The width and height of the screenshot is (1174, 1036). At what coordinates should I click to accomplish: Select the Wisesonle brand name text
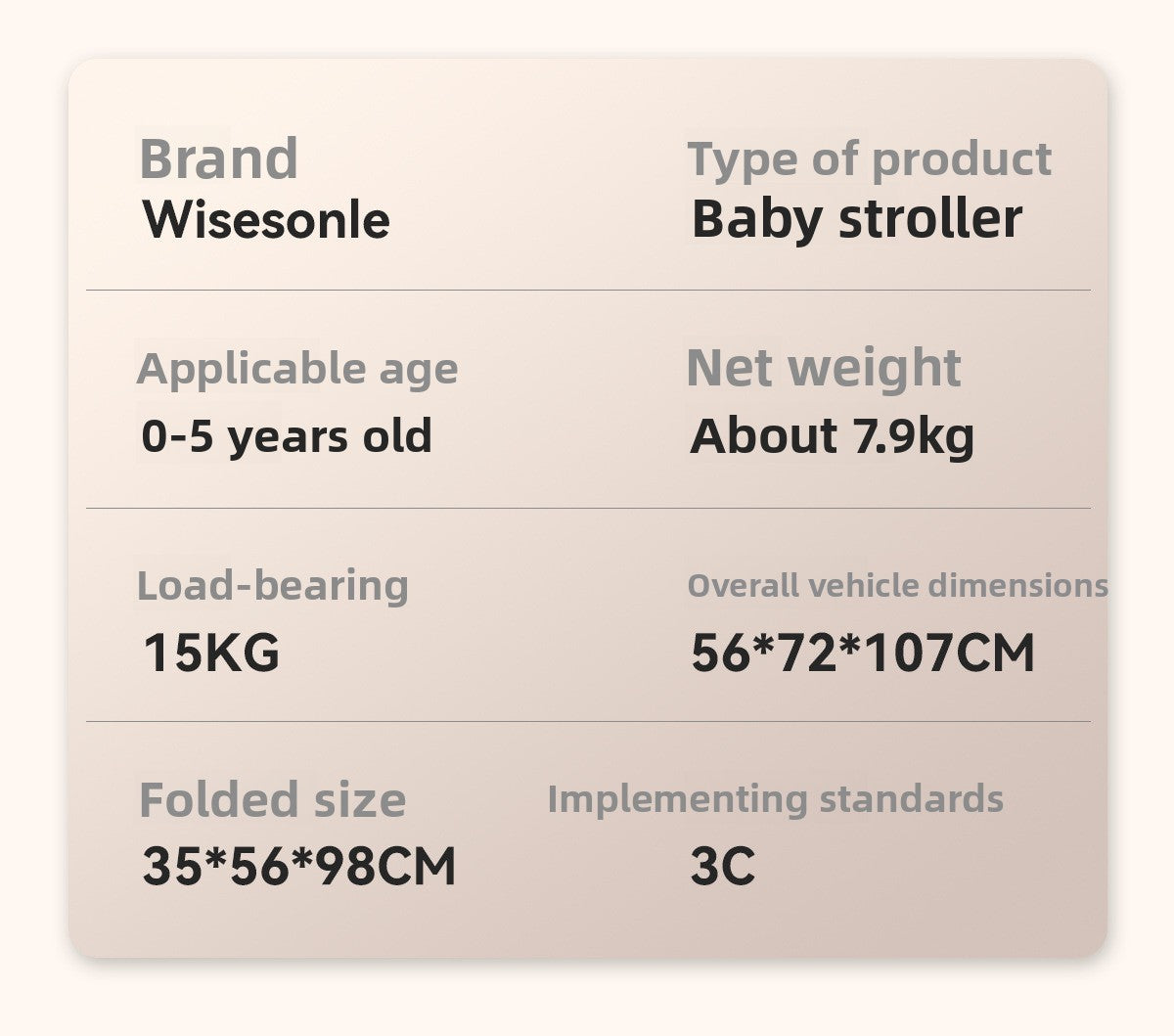pyautogui.click(x=266, y=219)
